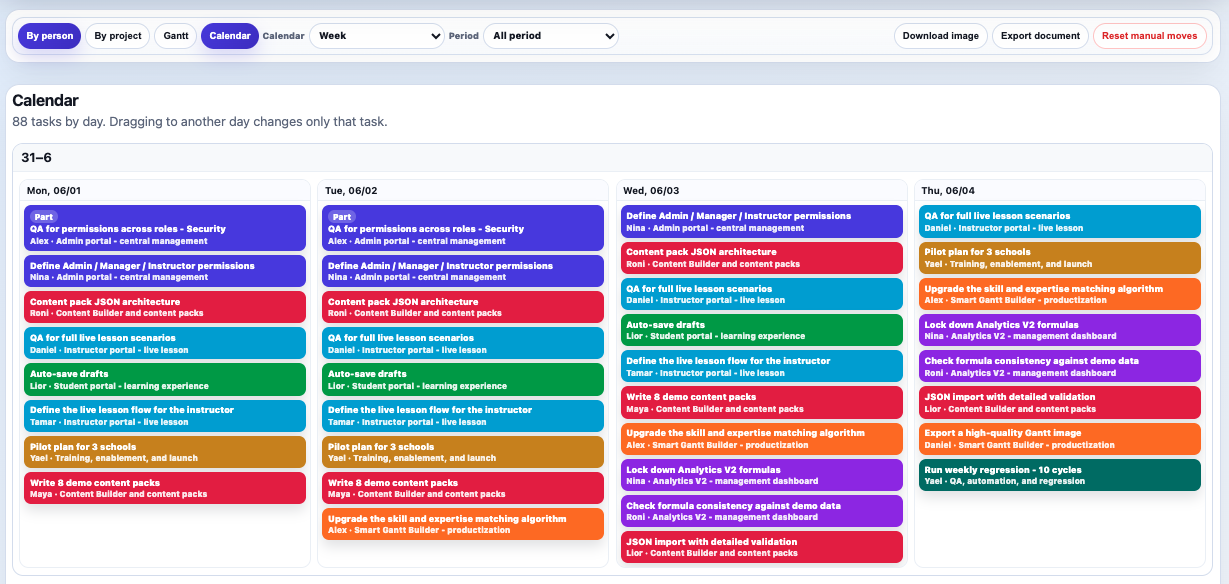1229x584 pixels.
Task: Click the Mon, 06/01 day header
Action: click(53, 190)
